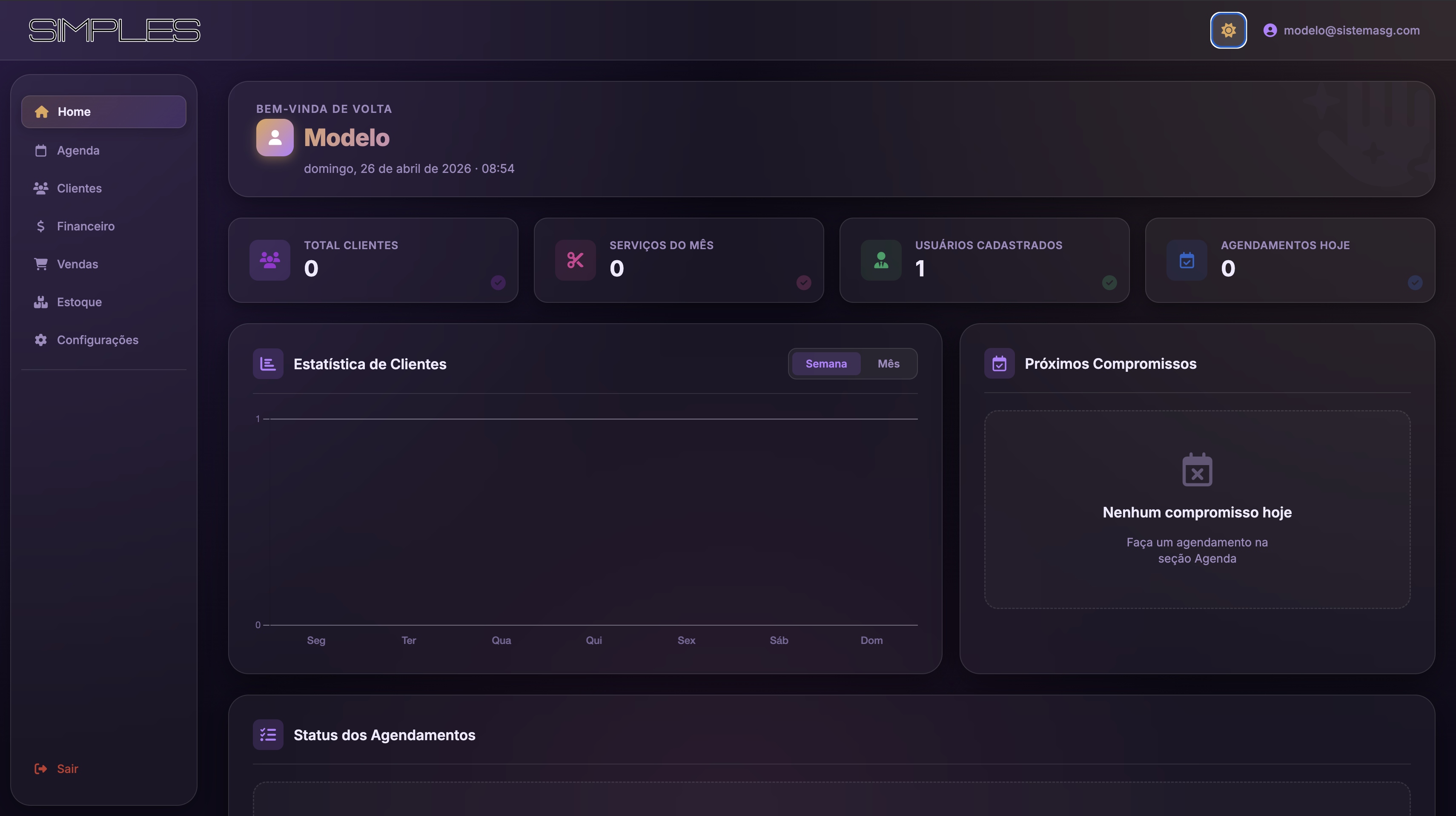1456x816 pixels.
Task: Click the logout arrow icon beside Sair
Action: (41, 768)
